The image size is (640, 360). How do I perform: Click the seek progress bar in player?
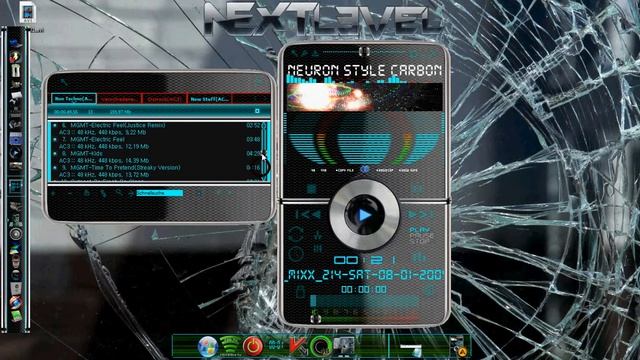(365, 301)
